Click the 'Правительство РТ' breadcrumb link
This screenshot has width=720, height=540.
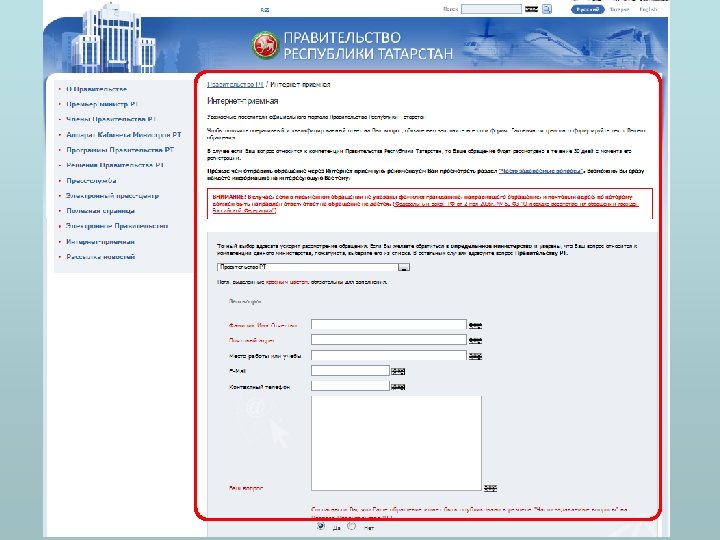pos(236,84)
